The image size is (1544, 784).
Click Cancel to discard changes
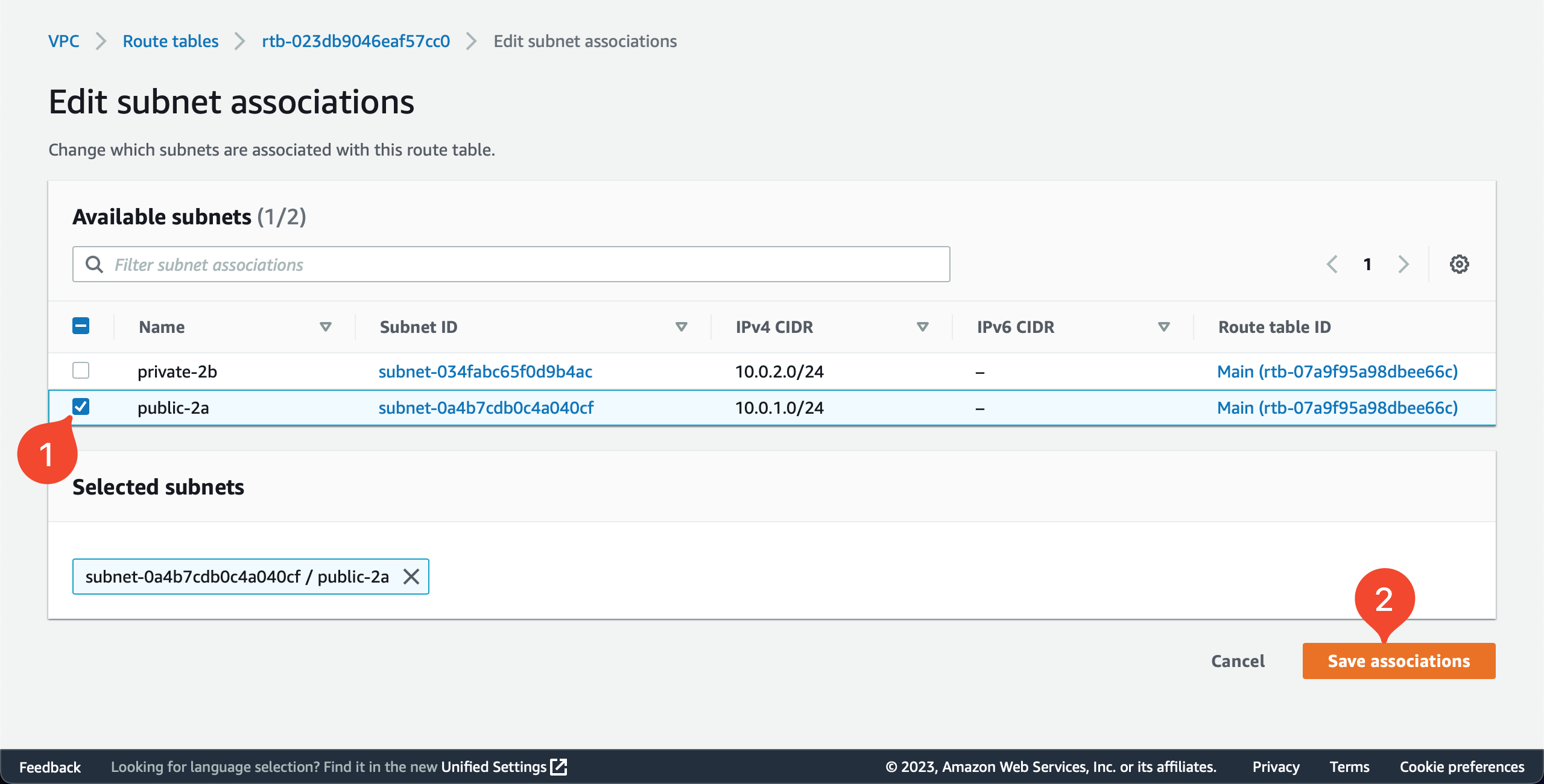(x=1238, y=660)
